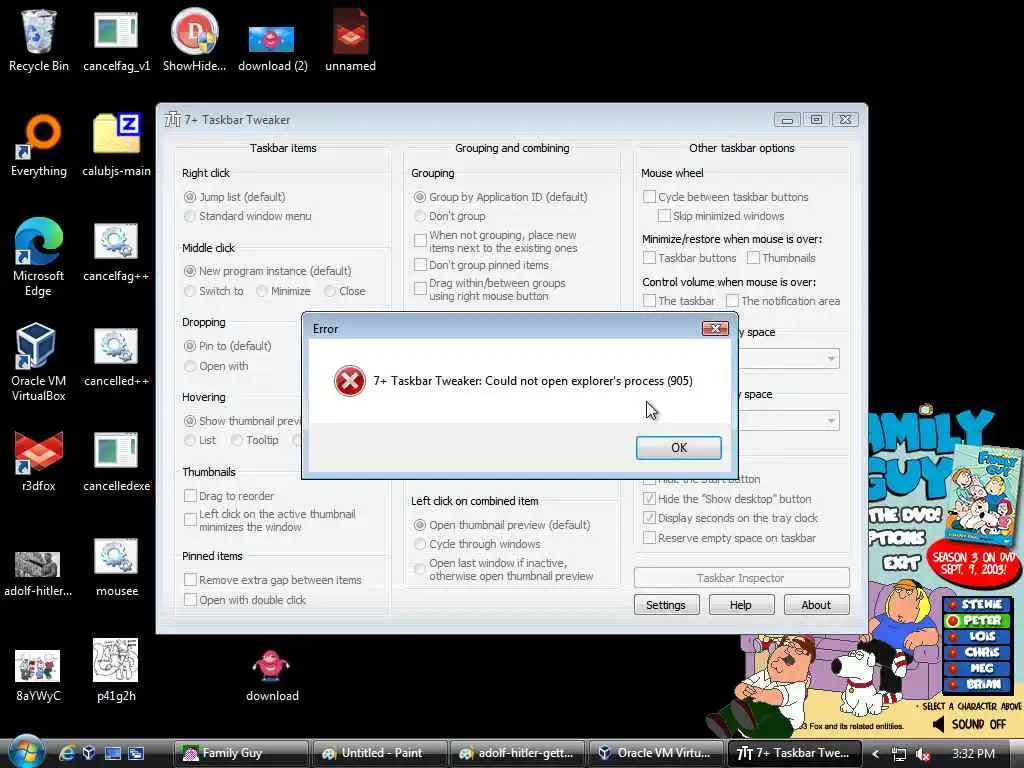Image resolution: width=1024 pixels, height=768 pixels.
Task: Select the r3dfox desktop shortcut
Action: [x=39, y=460]
